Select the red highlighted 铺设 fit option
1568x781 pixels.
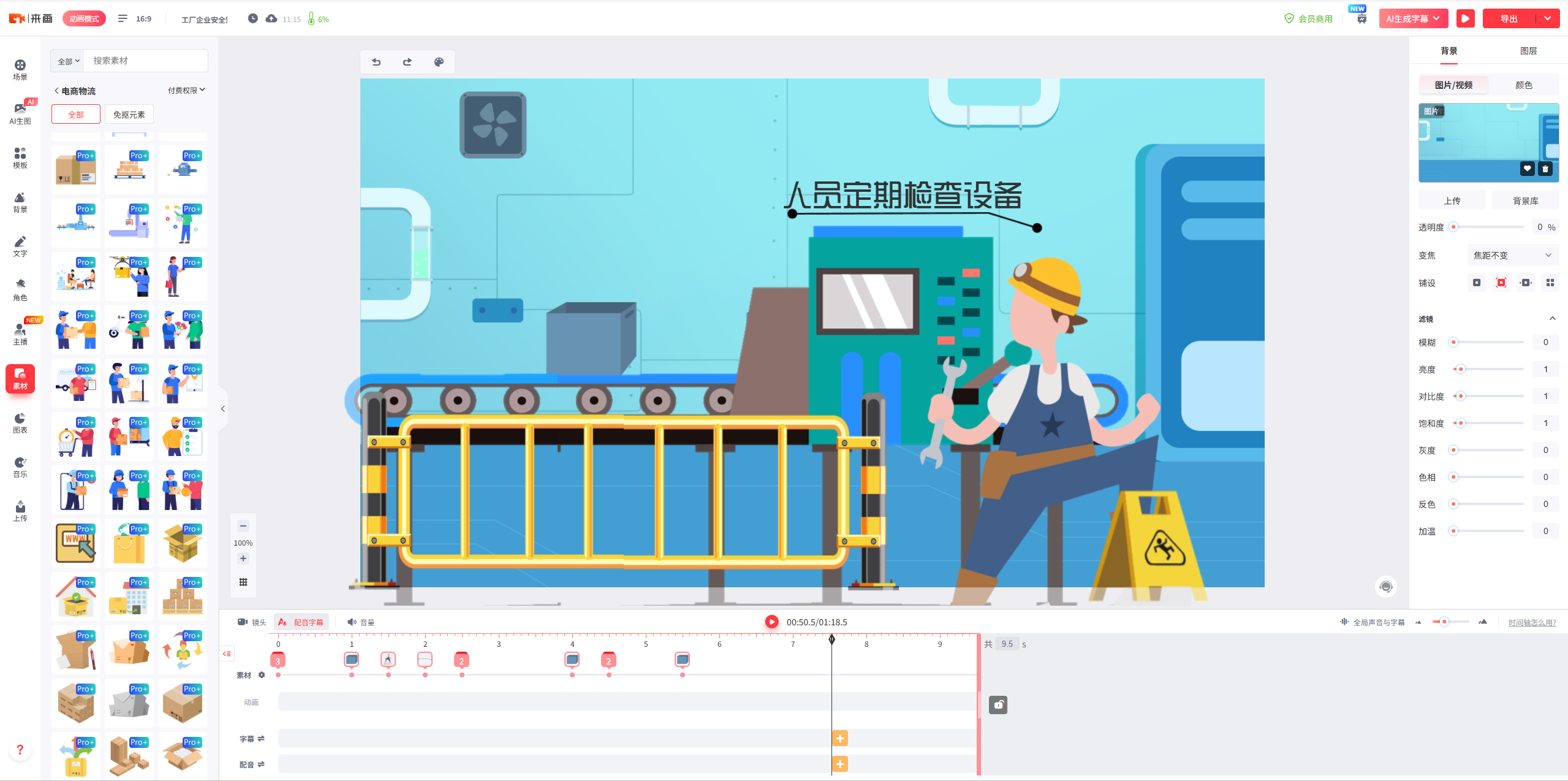pos(1501,283)
